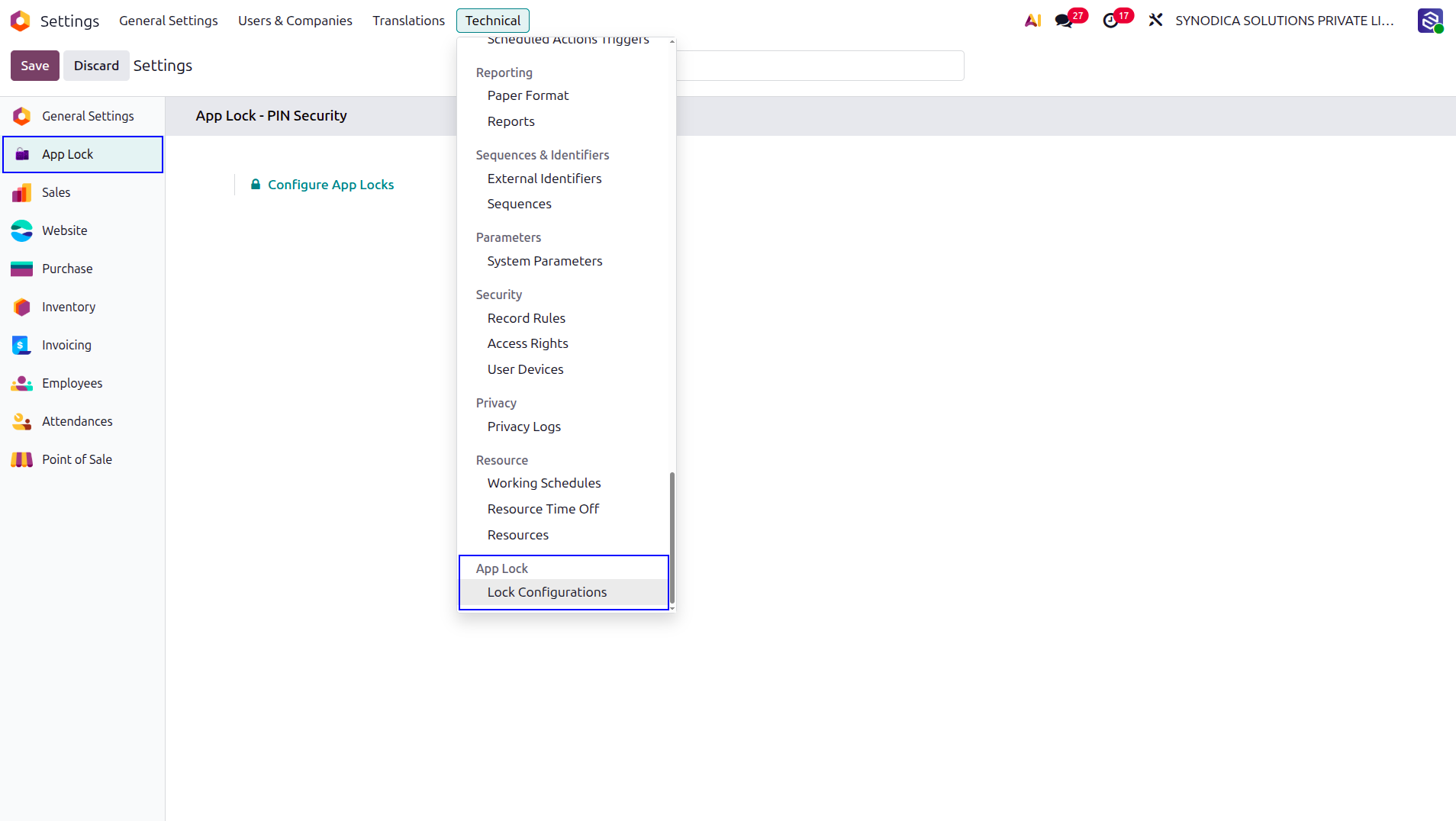1456x821 pixels.
Task: Open the Translations menu
Action: click(x=408, y=21)
